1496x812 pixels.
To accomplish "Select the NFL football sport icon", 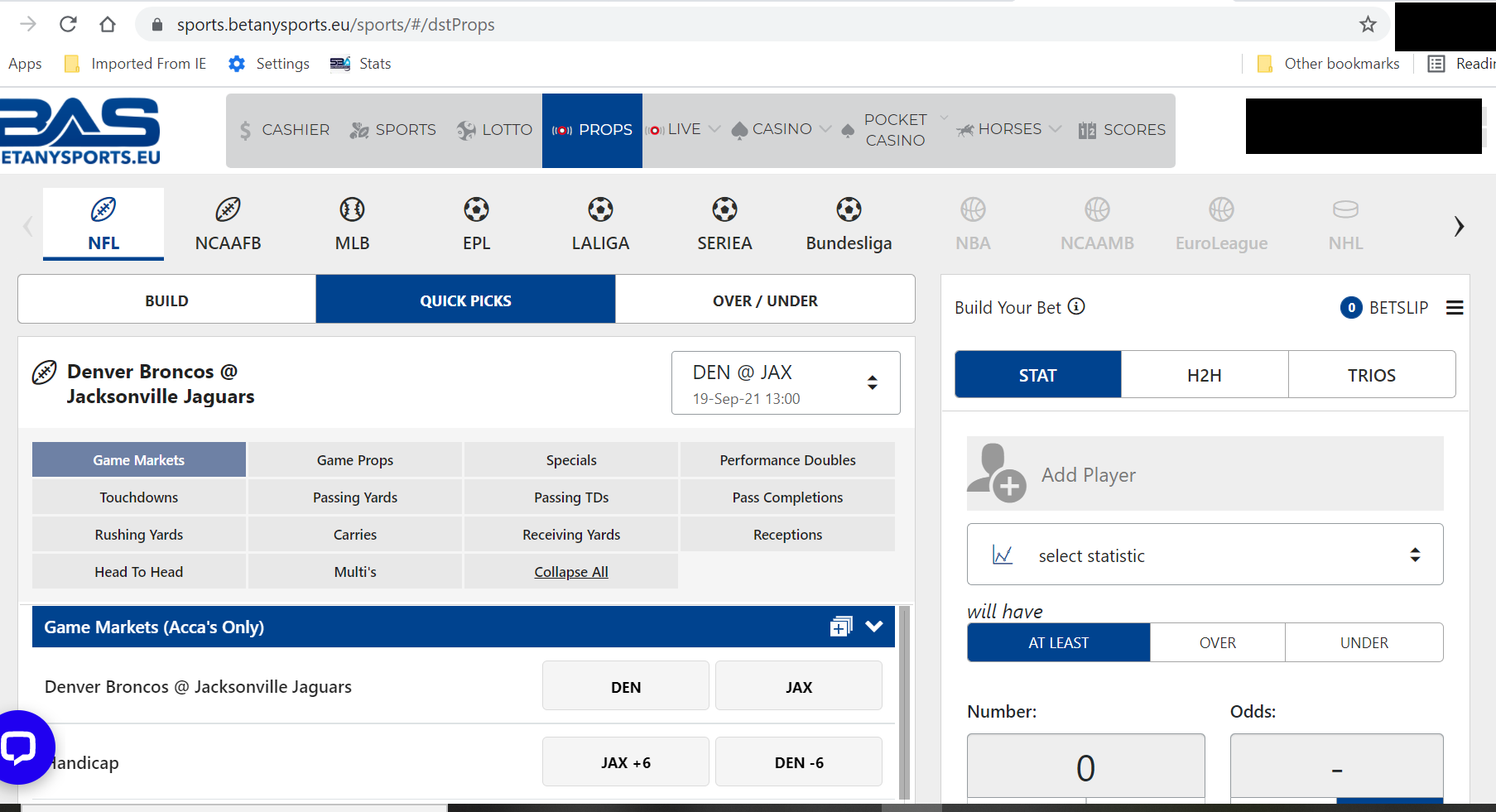I will [103, 209].
